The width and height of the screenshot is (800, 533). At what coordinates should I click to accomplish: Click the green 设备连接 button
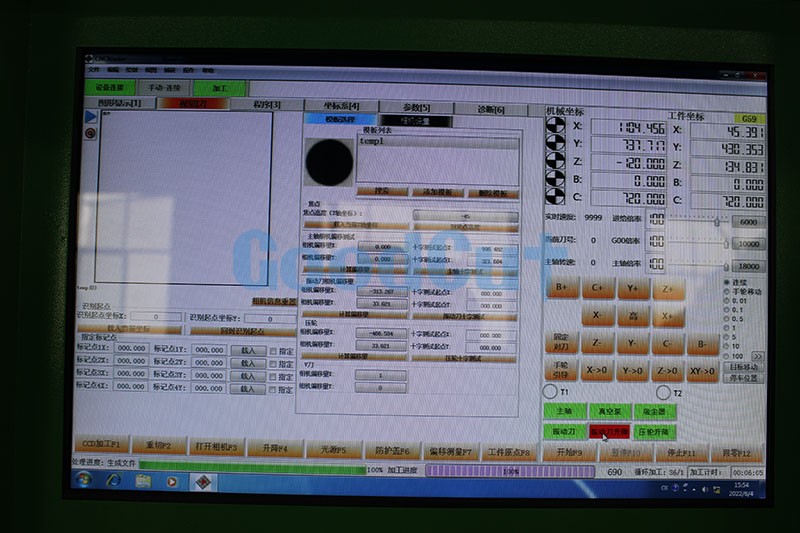point(110,87)
